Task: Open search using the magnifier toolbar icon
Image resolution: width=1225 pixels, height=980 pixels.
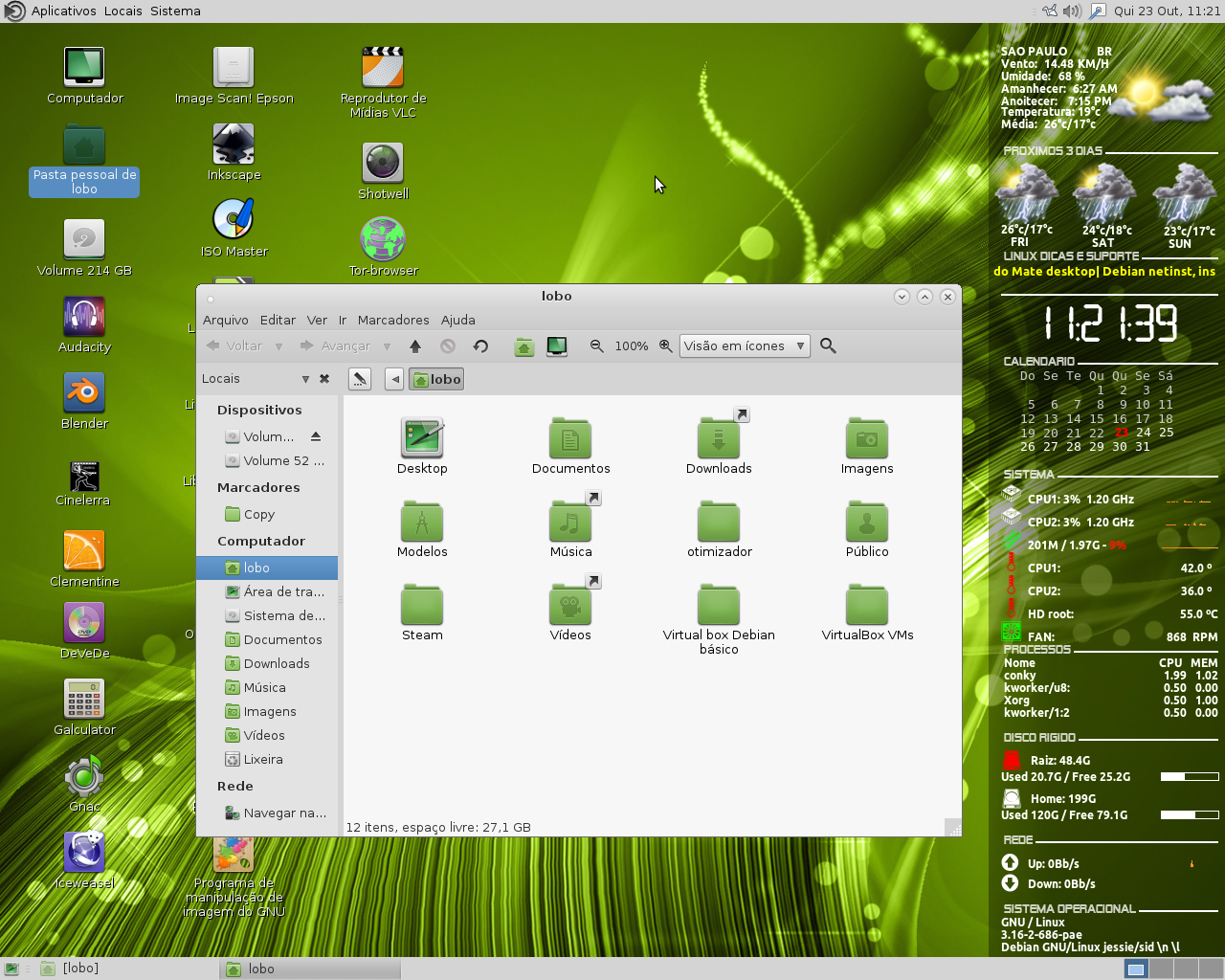Action: pos(827,346)
